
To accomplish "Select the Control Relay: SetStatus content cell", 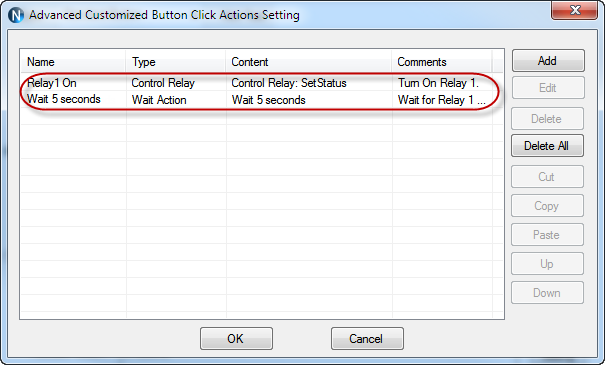I will coord(289,83).
